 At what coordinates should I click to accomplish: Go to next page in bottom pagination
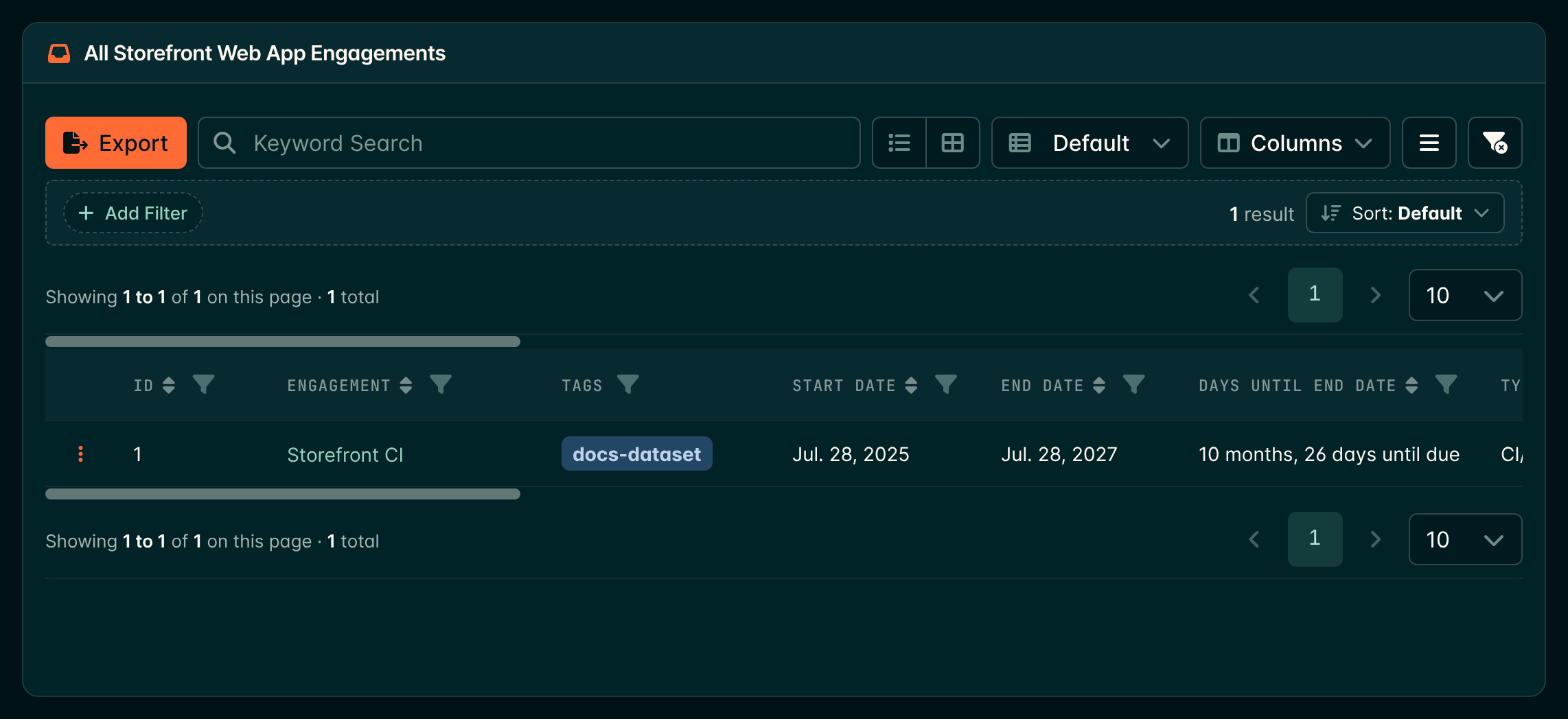[x=1375, y=539]
